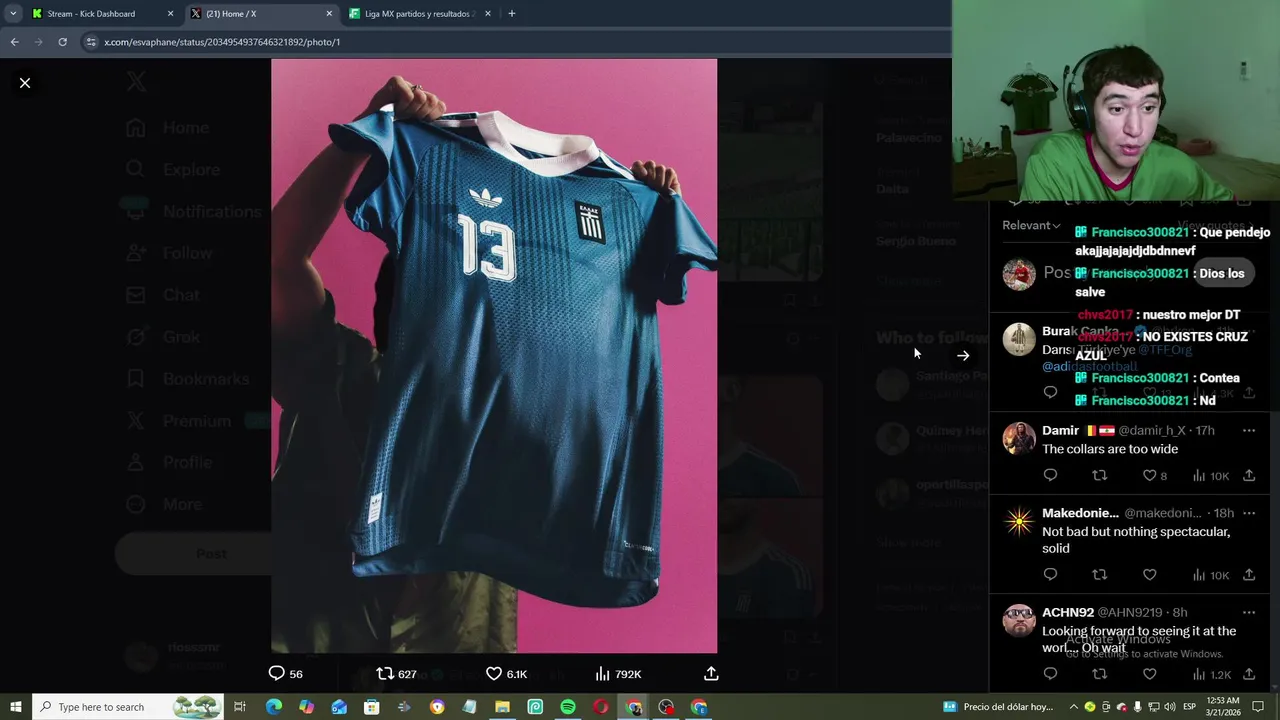
Task: View site information icon in address bar
Action: tap(91, 42)
